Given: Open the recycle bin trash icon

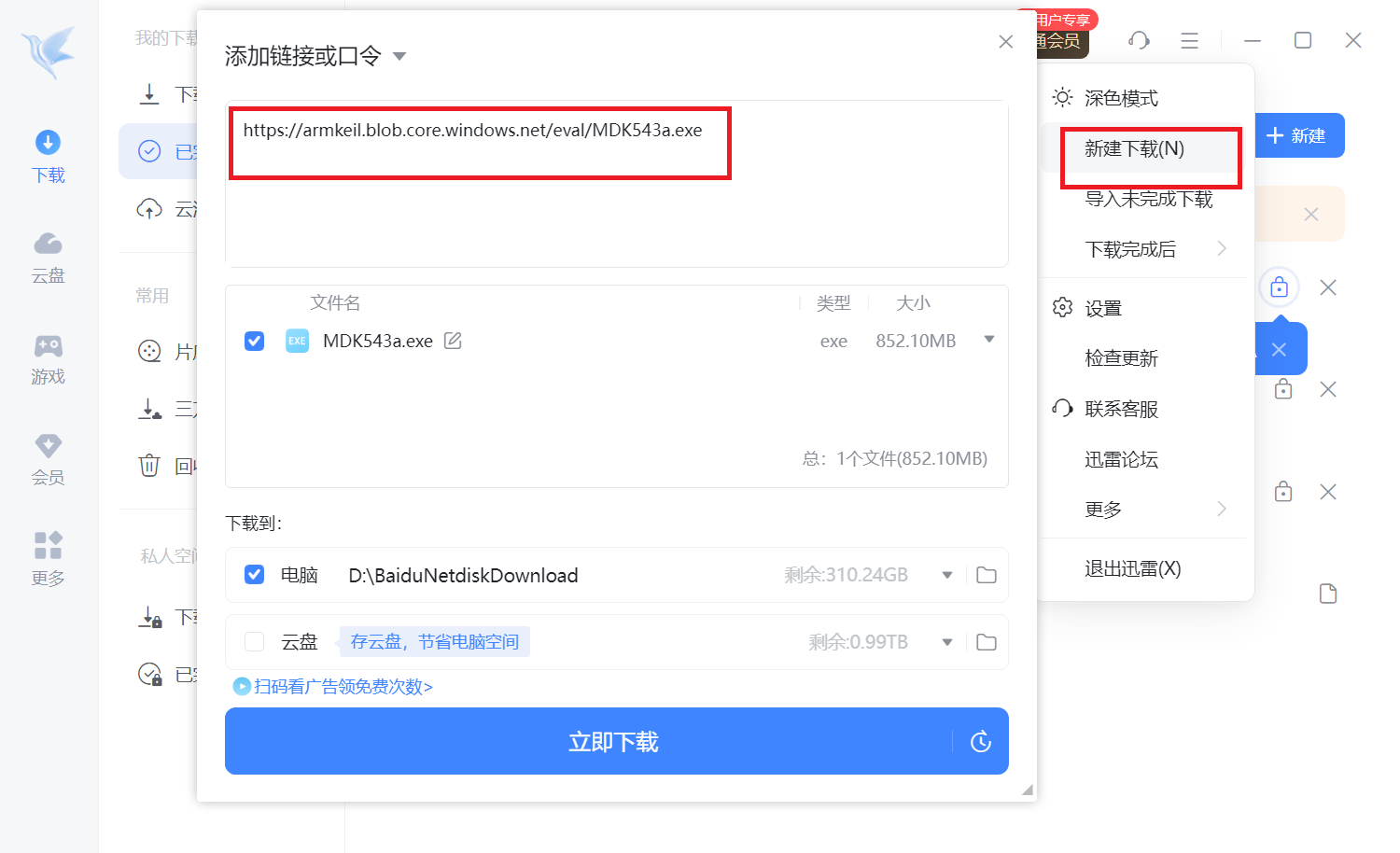Looking at the screenshot, I should point(149,465).
